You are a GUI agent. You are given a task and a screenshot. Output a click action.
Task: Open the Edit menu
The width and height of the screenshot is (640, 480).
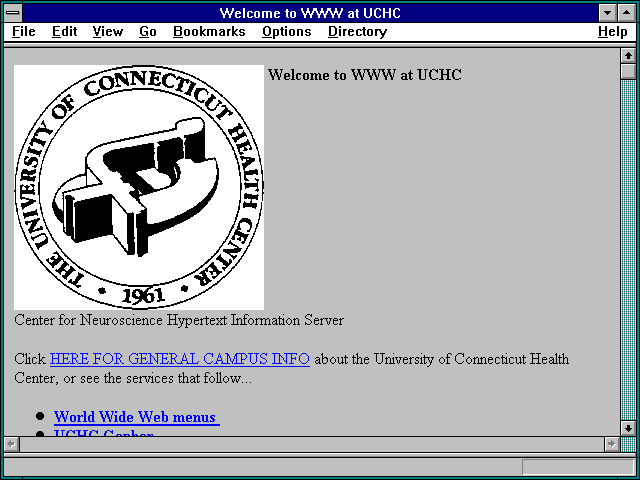(64, 32)
